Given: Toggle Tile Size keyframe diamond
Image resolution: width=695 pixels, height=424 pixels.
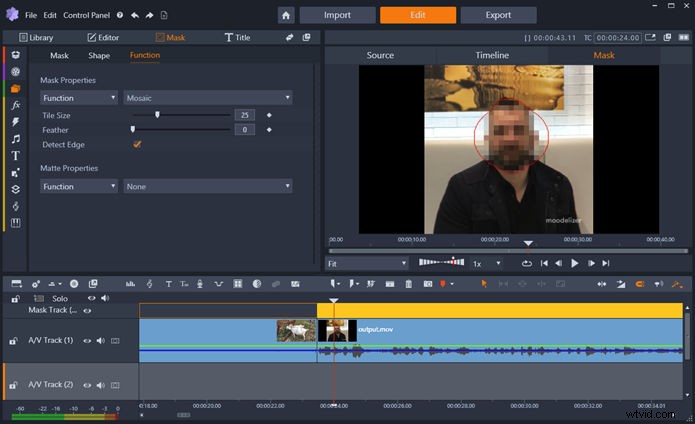Looking at the screenshot, I should click(269, 115).
